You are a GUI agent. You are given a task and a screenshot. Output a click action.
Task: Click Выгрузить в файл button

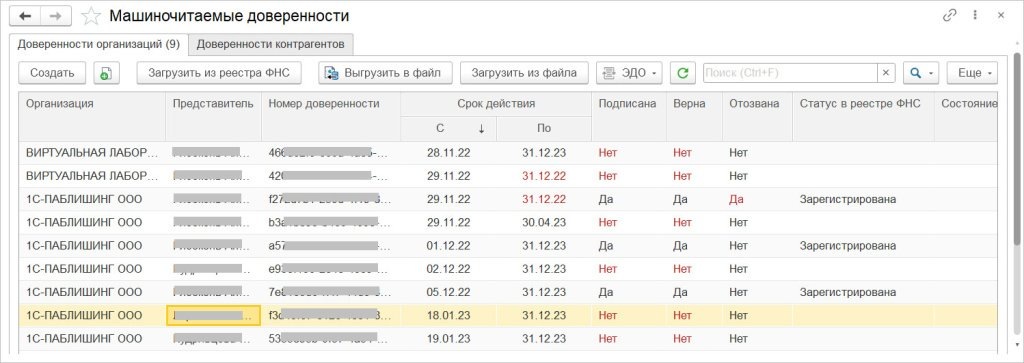[x=385, y=73]
